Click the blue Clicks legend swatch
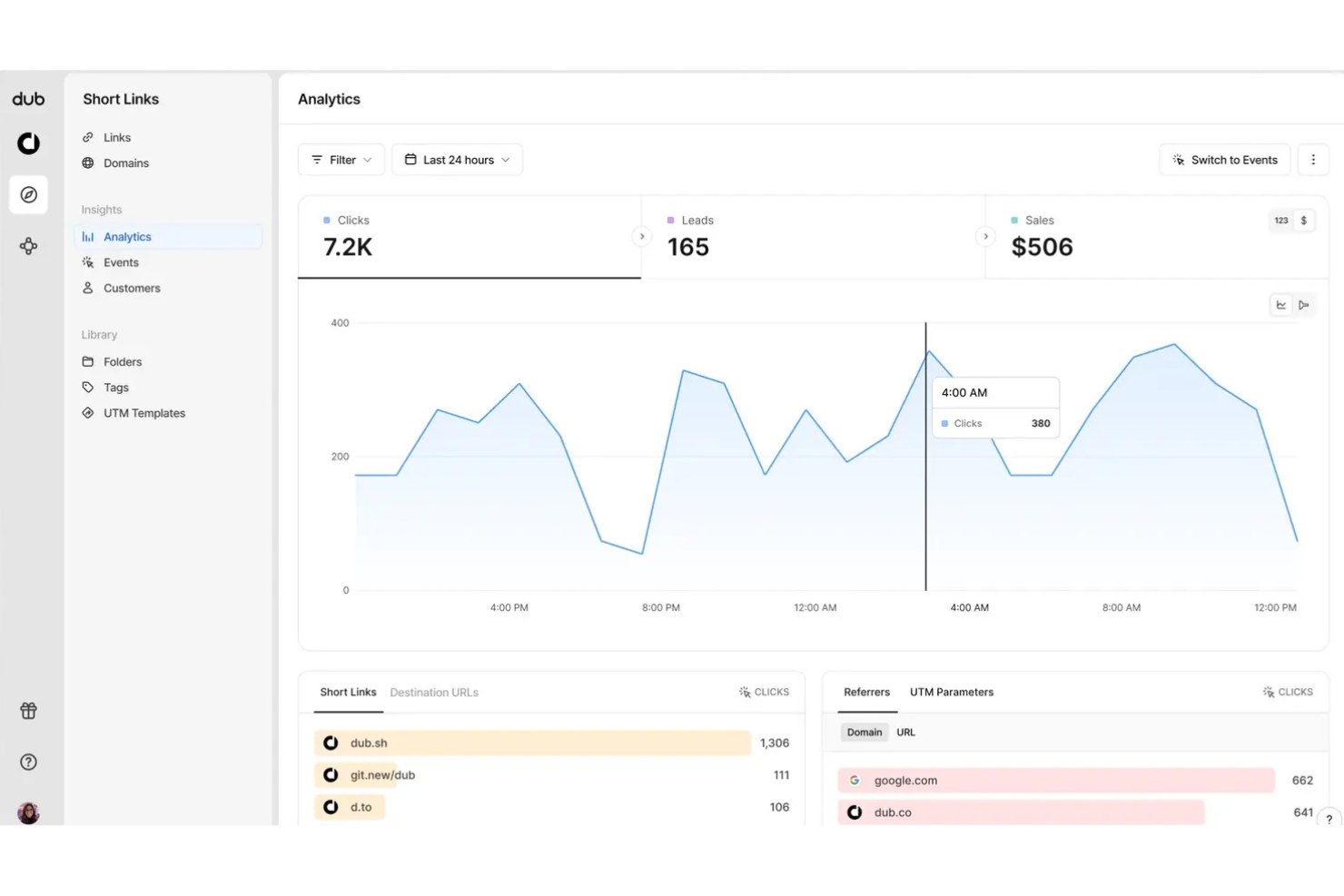The image size is (1344, 896). click(327, 221)
